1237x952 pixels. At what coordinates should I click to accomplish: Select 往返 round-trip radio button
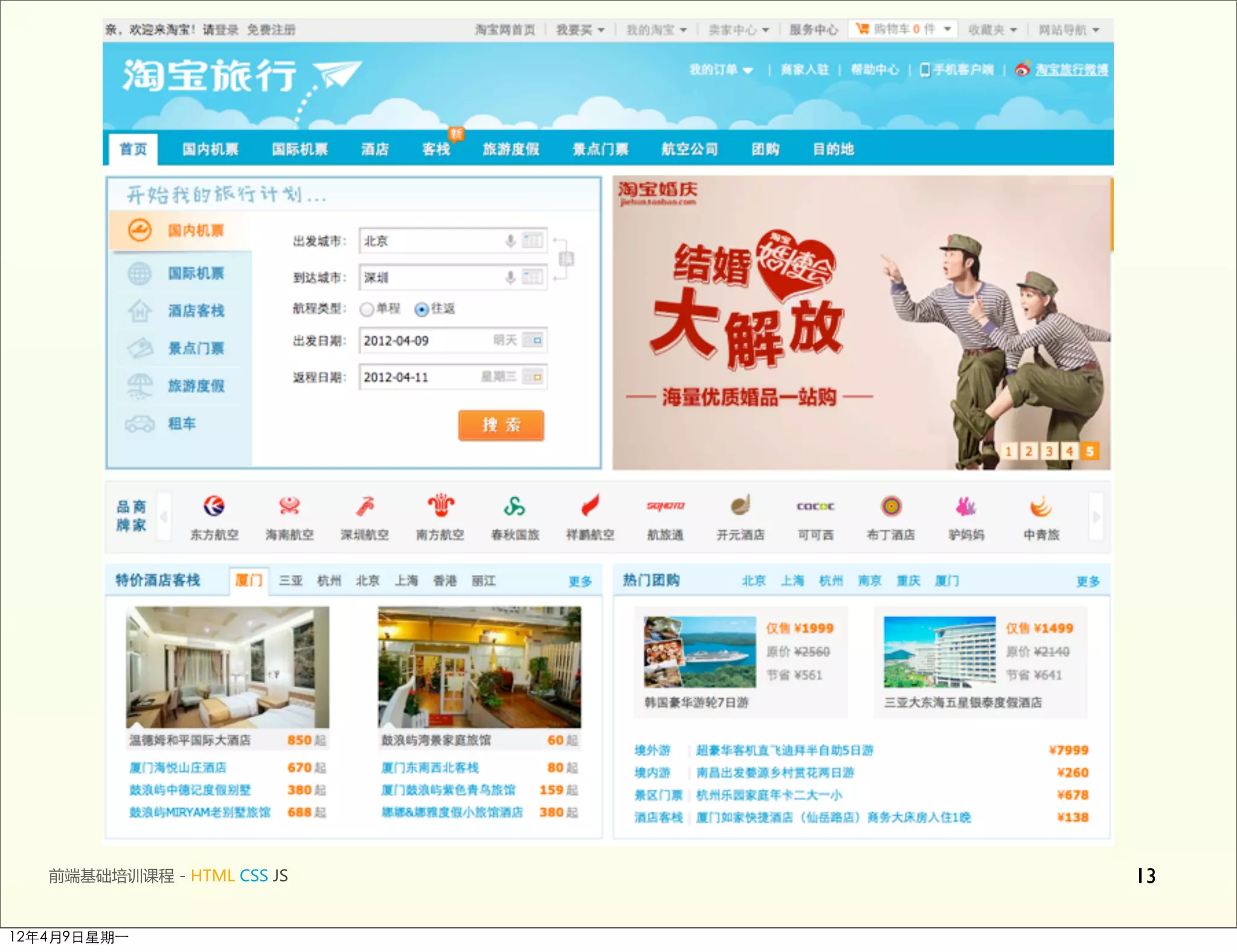pos(422,309)
